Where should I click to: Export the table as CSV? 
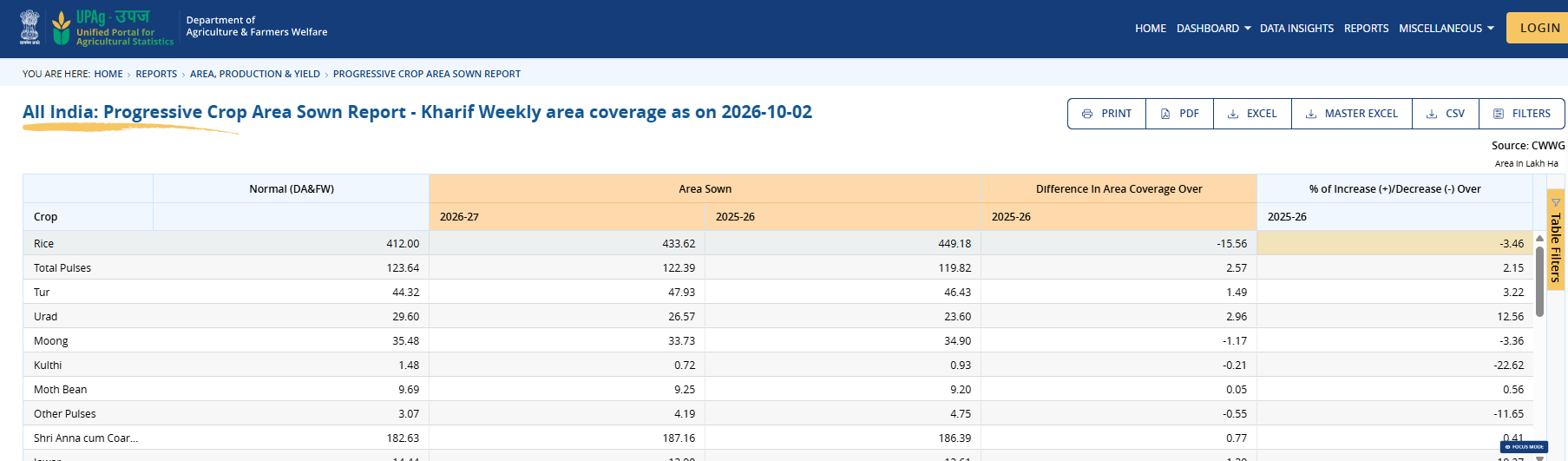point(1446,114)
